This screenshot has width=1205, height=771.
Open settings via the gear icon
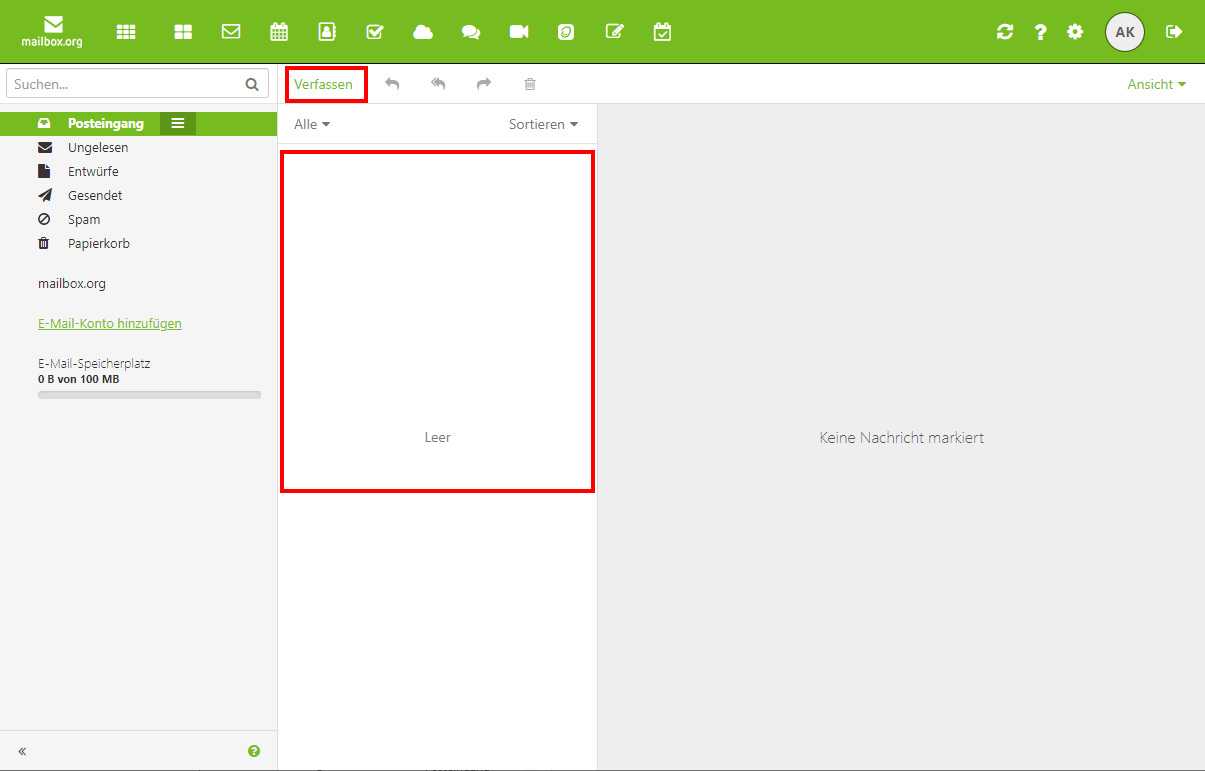click(1075, 32)
